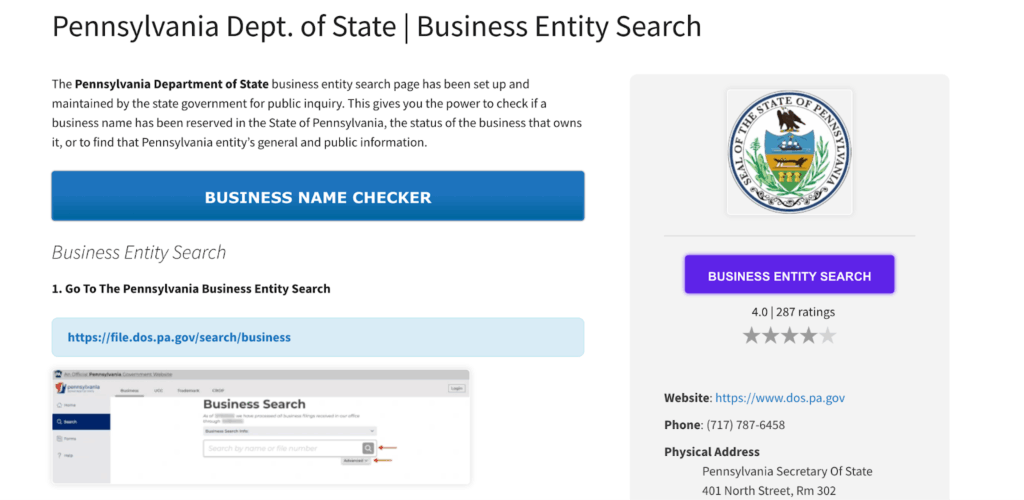1024x500 pixels.
Task: Open Forms in the embedded sidebar
Action: pos(68,439)
